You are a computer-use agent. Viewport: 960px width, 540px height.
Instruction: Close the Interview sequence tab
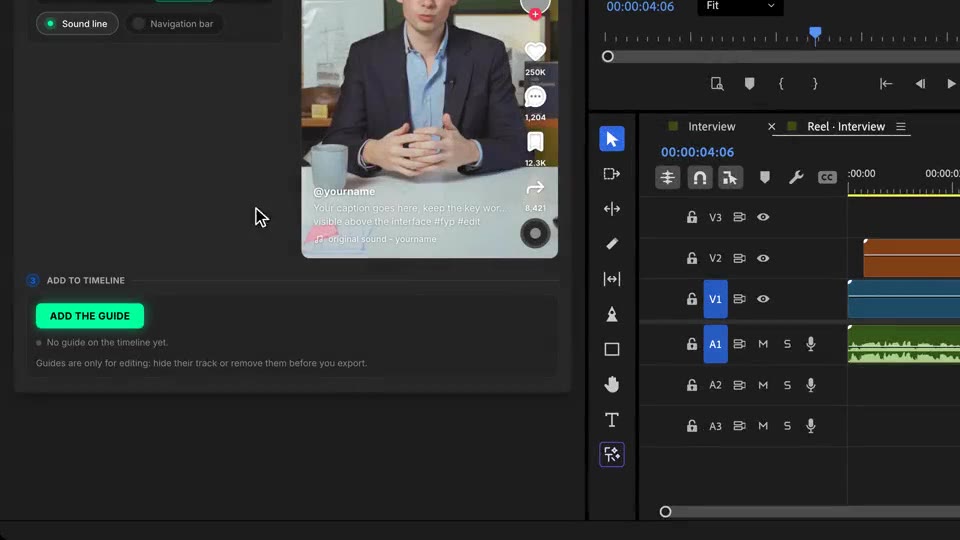[x=771, y=127]
